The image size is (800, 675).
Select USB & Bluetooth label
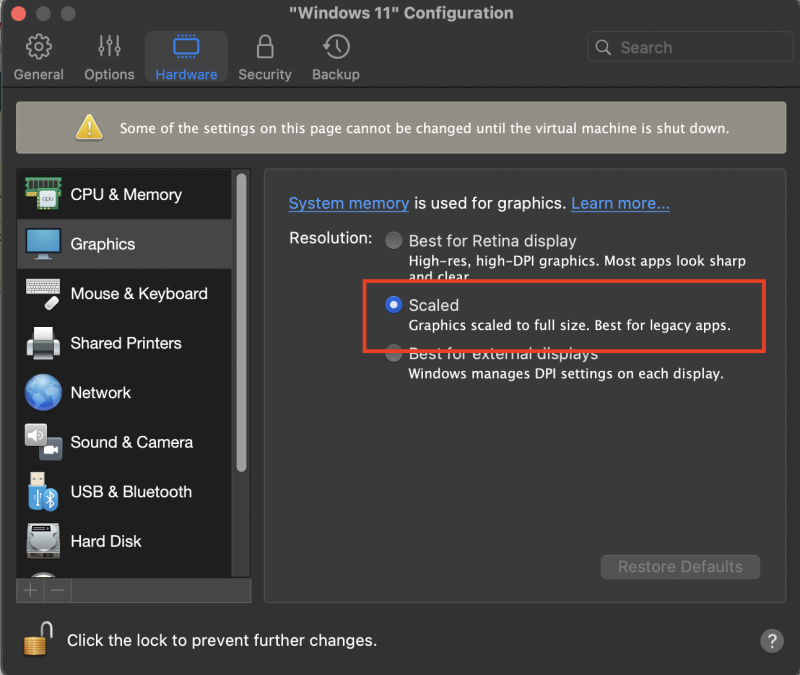131,491
